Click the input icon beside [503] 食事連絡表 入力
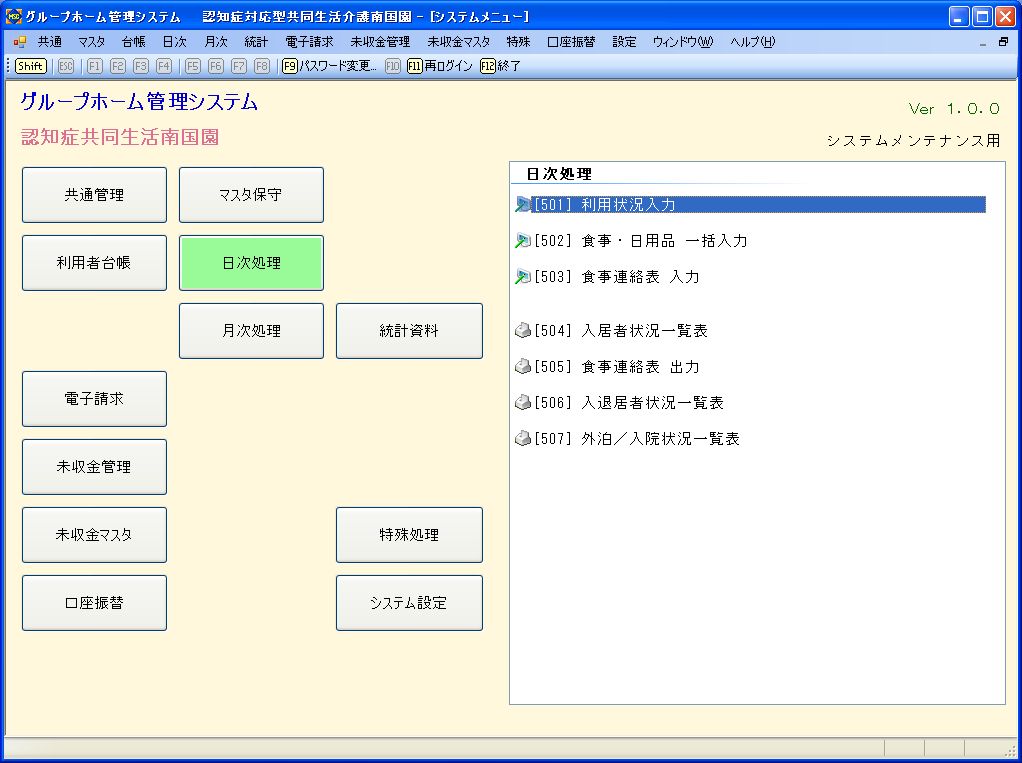This screenshot has width=1022, height=763. (x=522, y=277)
